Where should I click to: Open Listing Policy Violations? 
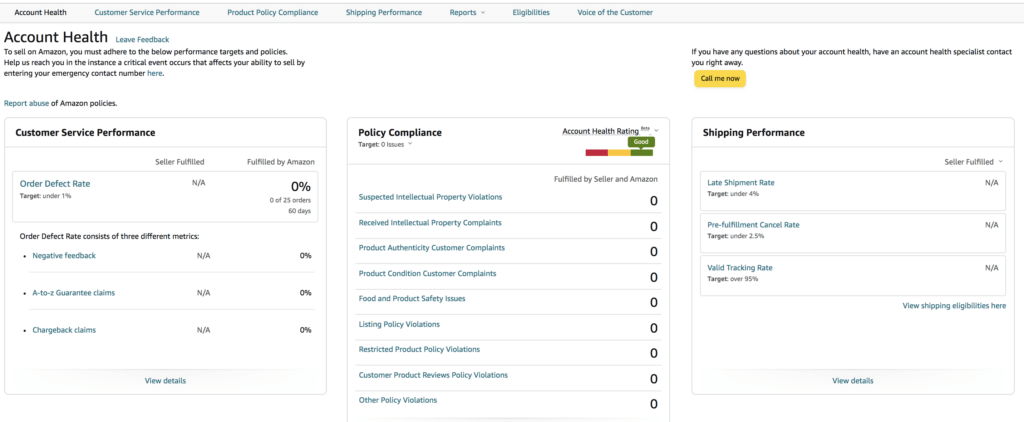(399, 324)
